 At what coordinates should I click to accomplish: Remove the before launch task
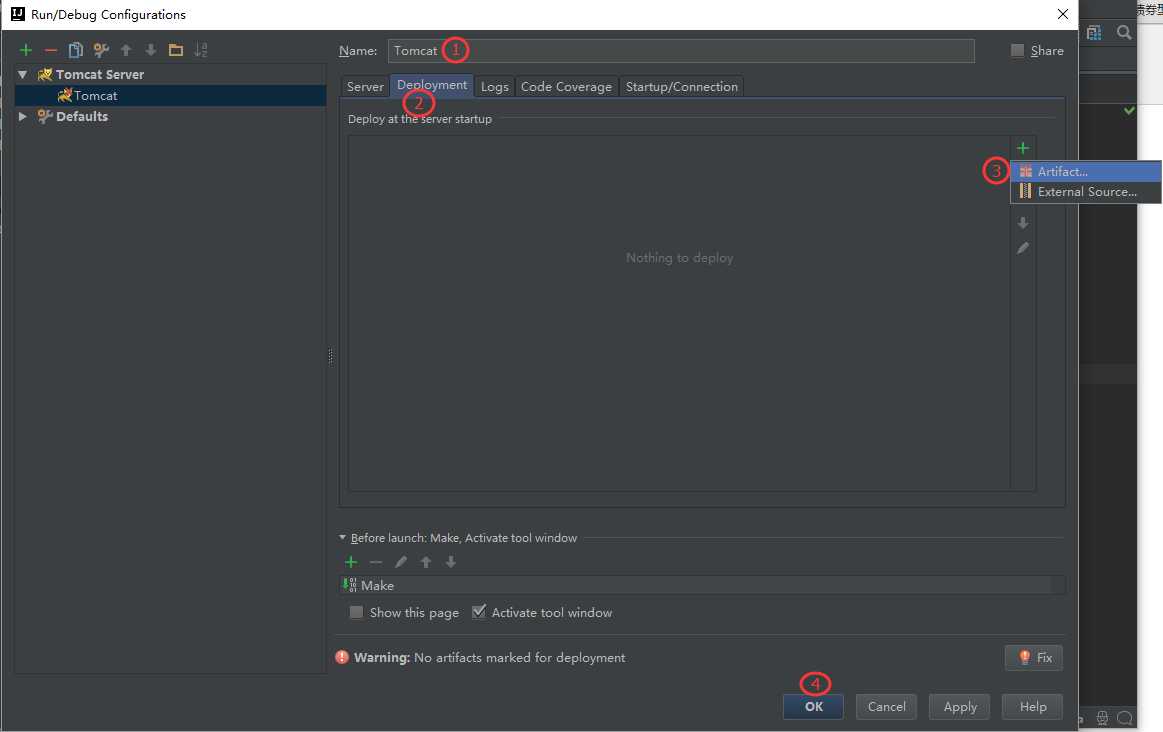[376, 562]
